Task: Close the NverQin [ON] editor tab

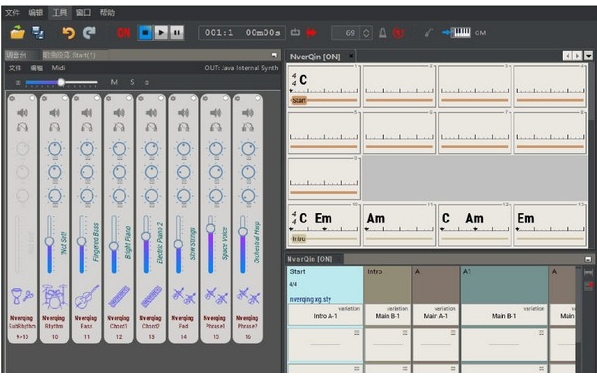Action: (x=351, y=56)
